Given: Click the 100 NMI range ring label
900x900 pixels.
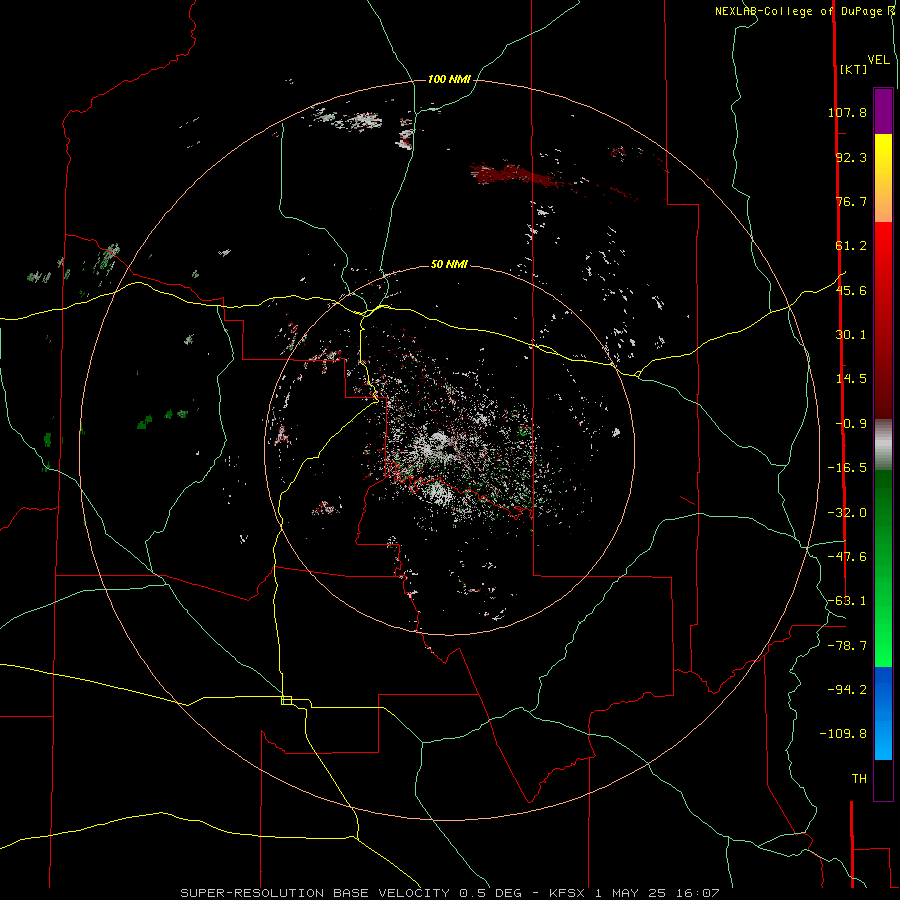Looking at the screenshot, I should click(x=449, y=79).
